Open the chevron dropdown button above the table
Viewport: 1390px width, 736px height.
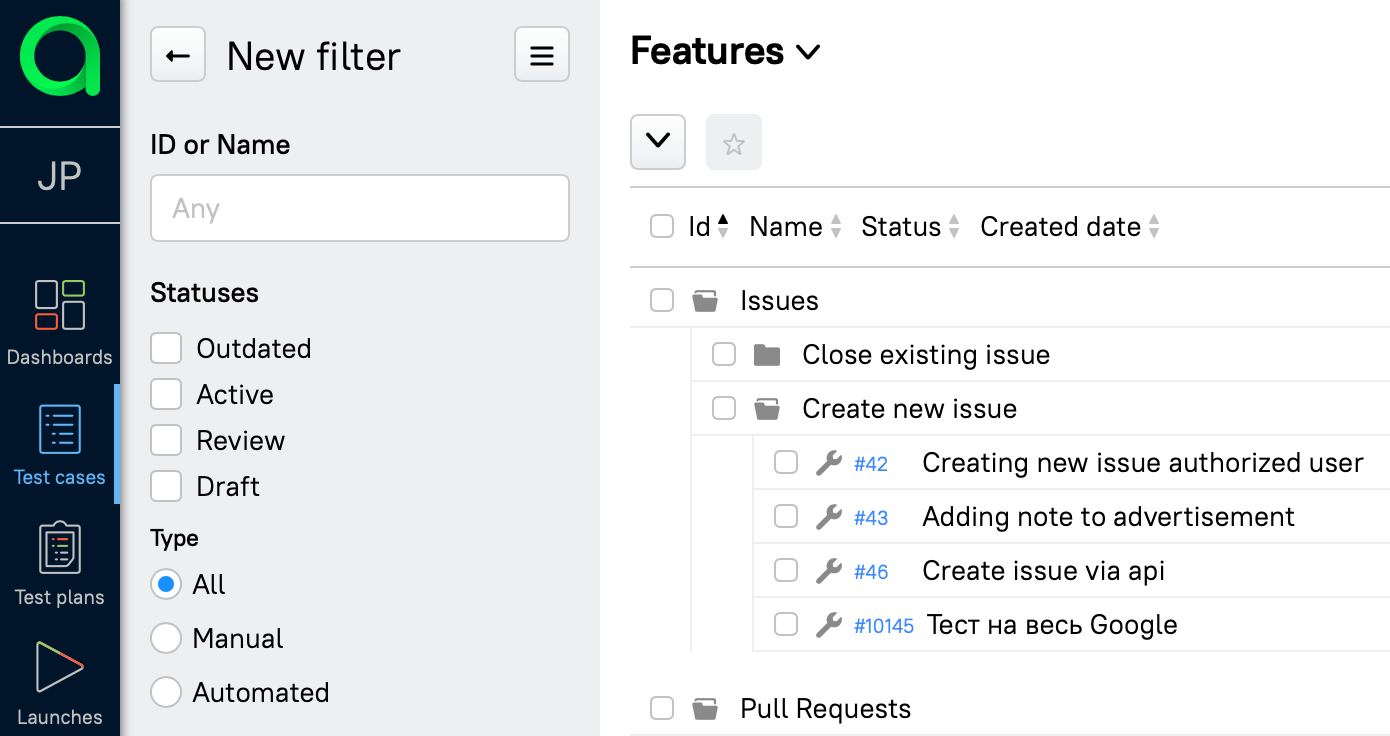click(658, 142)
